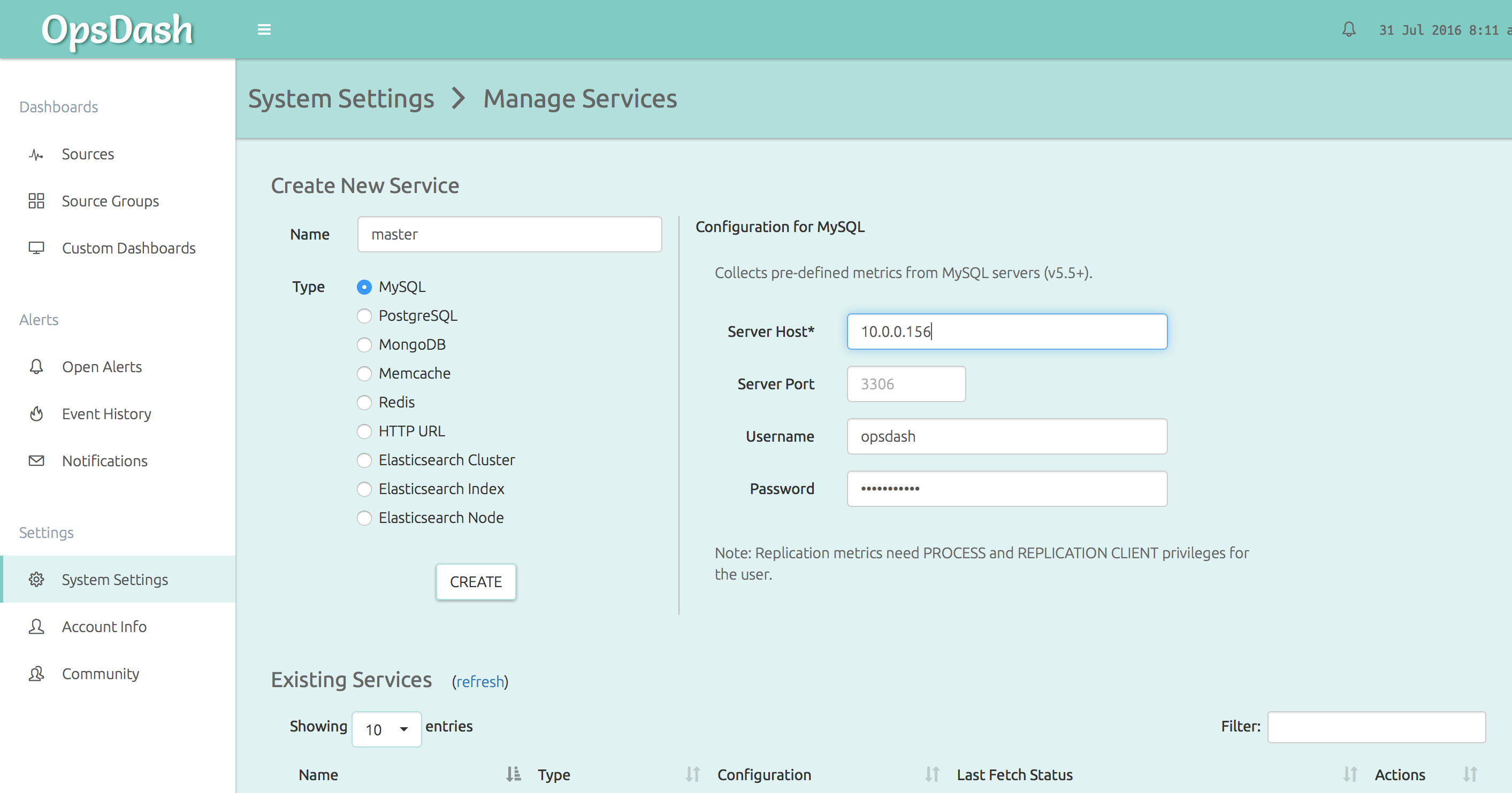Screen dimensions: 1512x793
Task: Click the Server Host input field
Action: 1007,332
